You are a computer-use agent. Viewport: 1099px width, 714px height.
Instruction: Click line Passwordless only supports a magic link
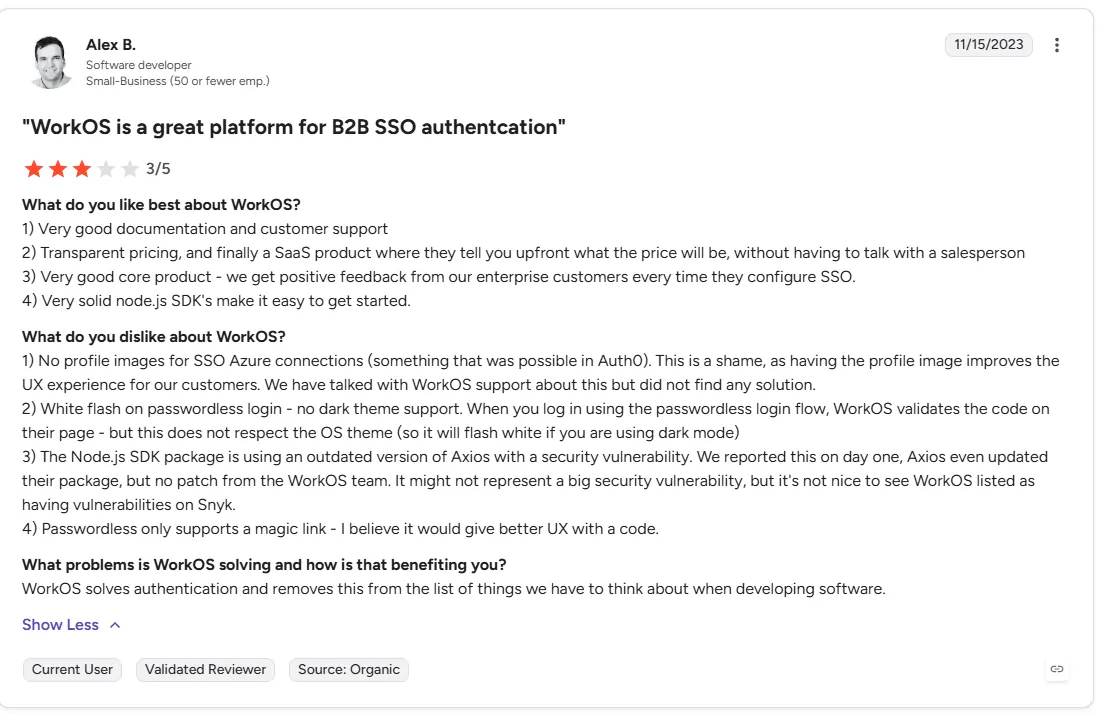341,528
